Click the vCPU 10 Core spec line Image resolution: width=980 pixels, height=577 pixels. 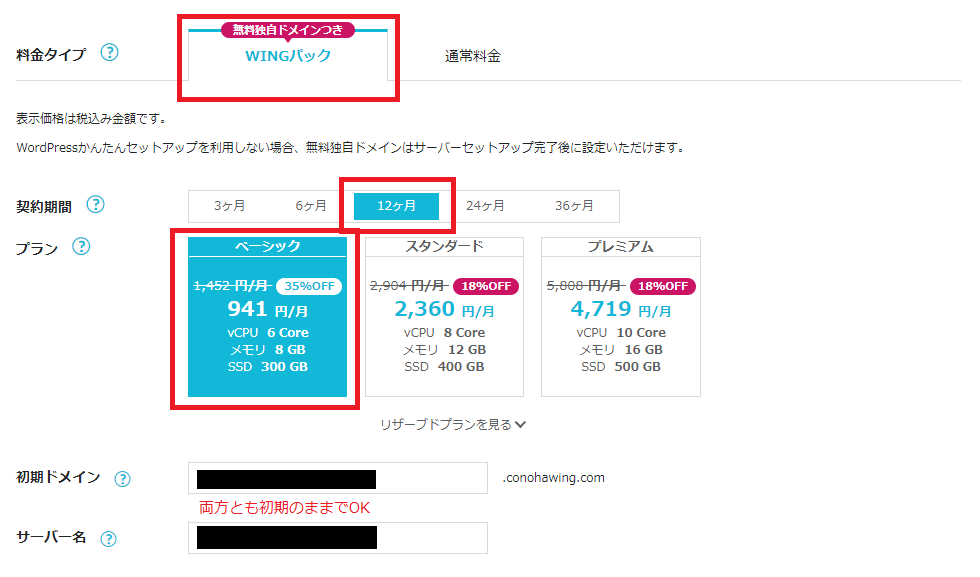(621, 333)
